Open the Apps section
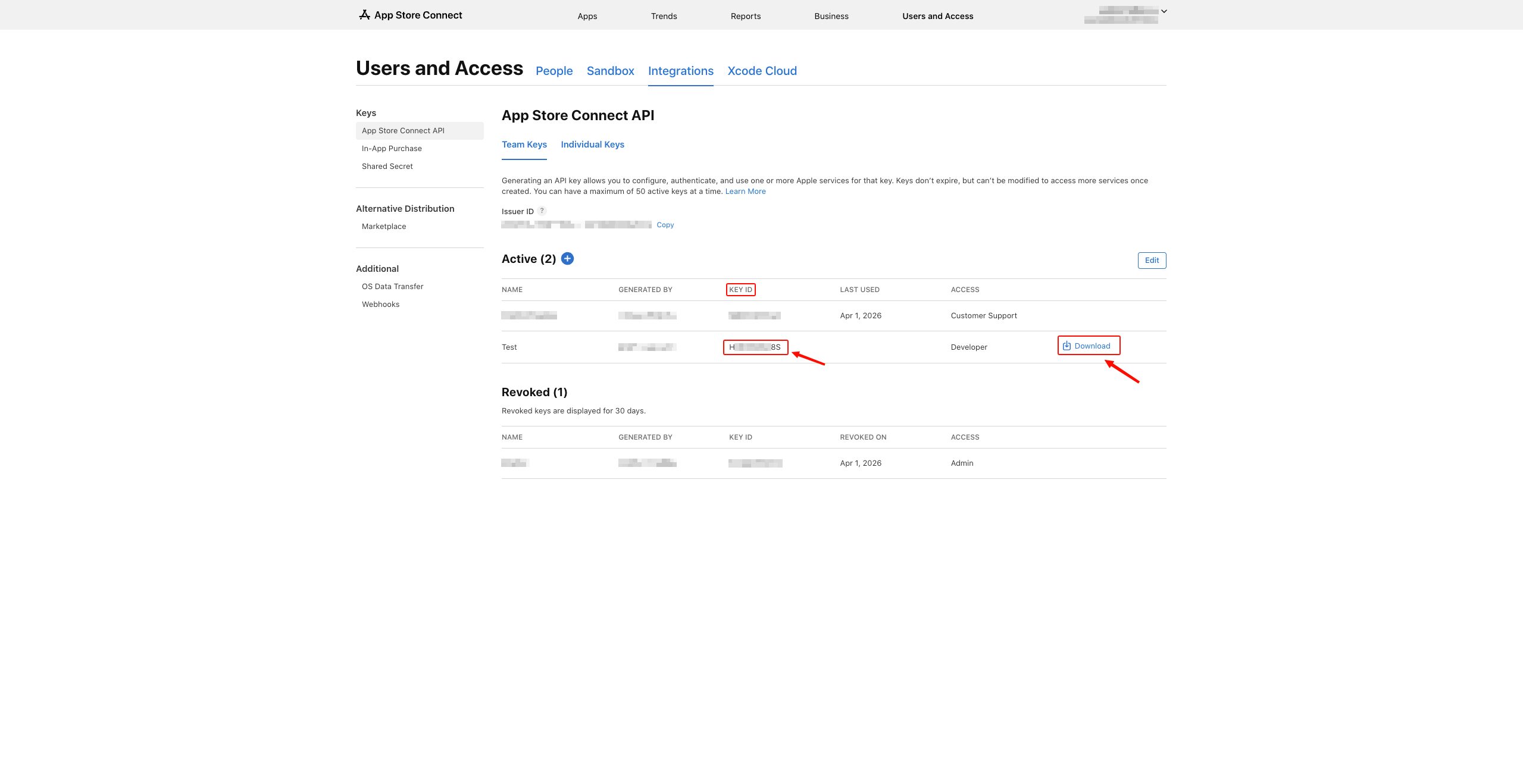This screenshot has width=1523, height=784. click(x=587, y=16)
